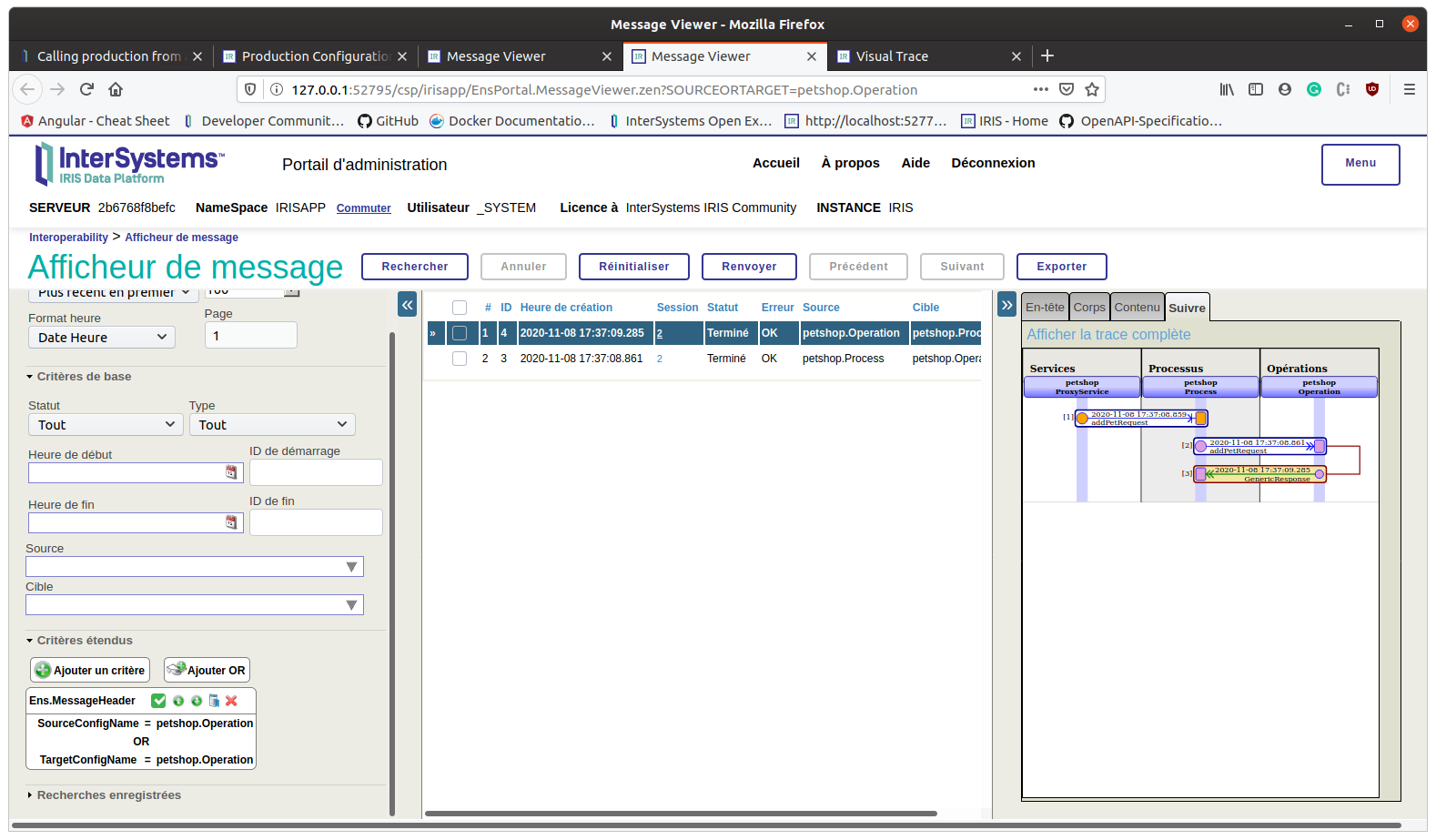The height and width of the screenshot is (840, 1436).
Task: Click the InterSystems IRIS Data Platform logo
Action: (128, 164)
